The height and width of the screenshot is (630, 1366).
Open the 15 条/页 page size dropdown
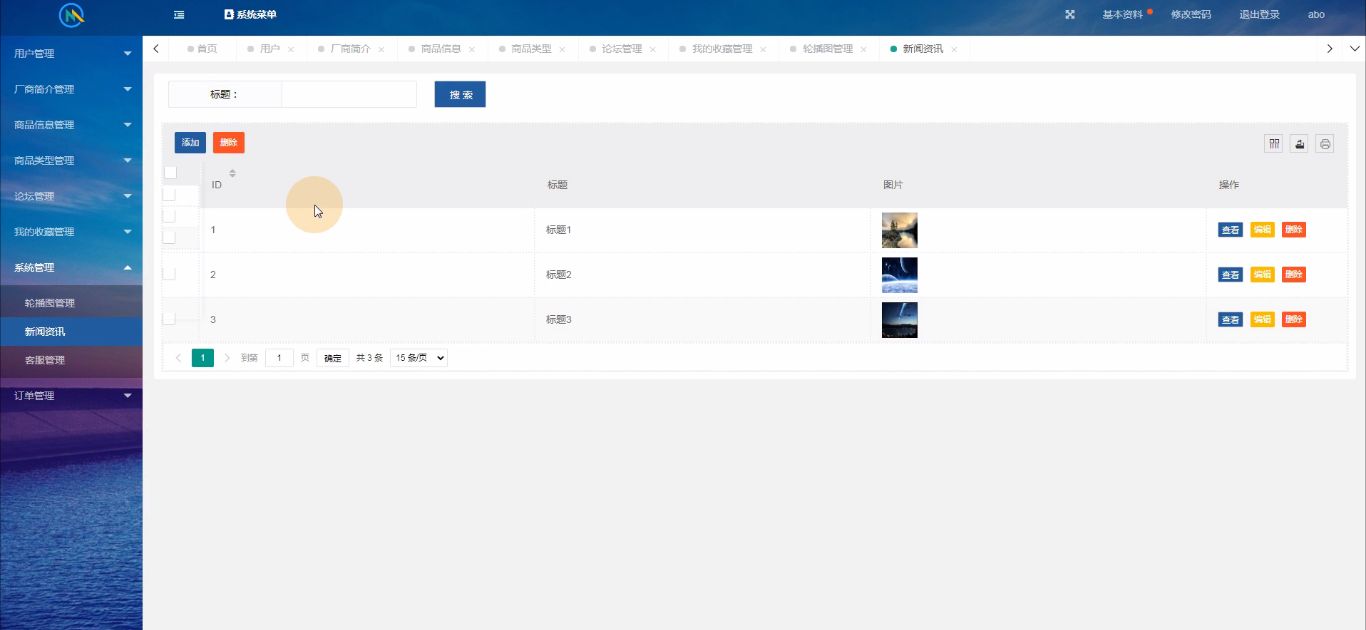pyautogui.click(x=419, y=357)
